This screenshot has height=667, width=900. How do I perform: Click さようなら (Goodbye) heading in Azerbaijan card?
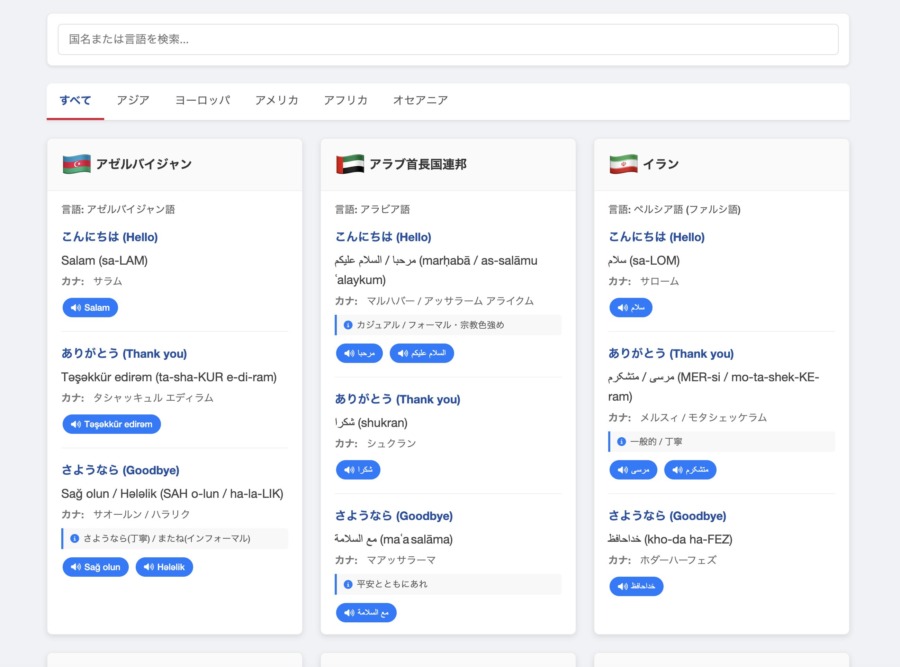pos(121,470)
